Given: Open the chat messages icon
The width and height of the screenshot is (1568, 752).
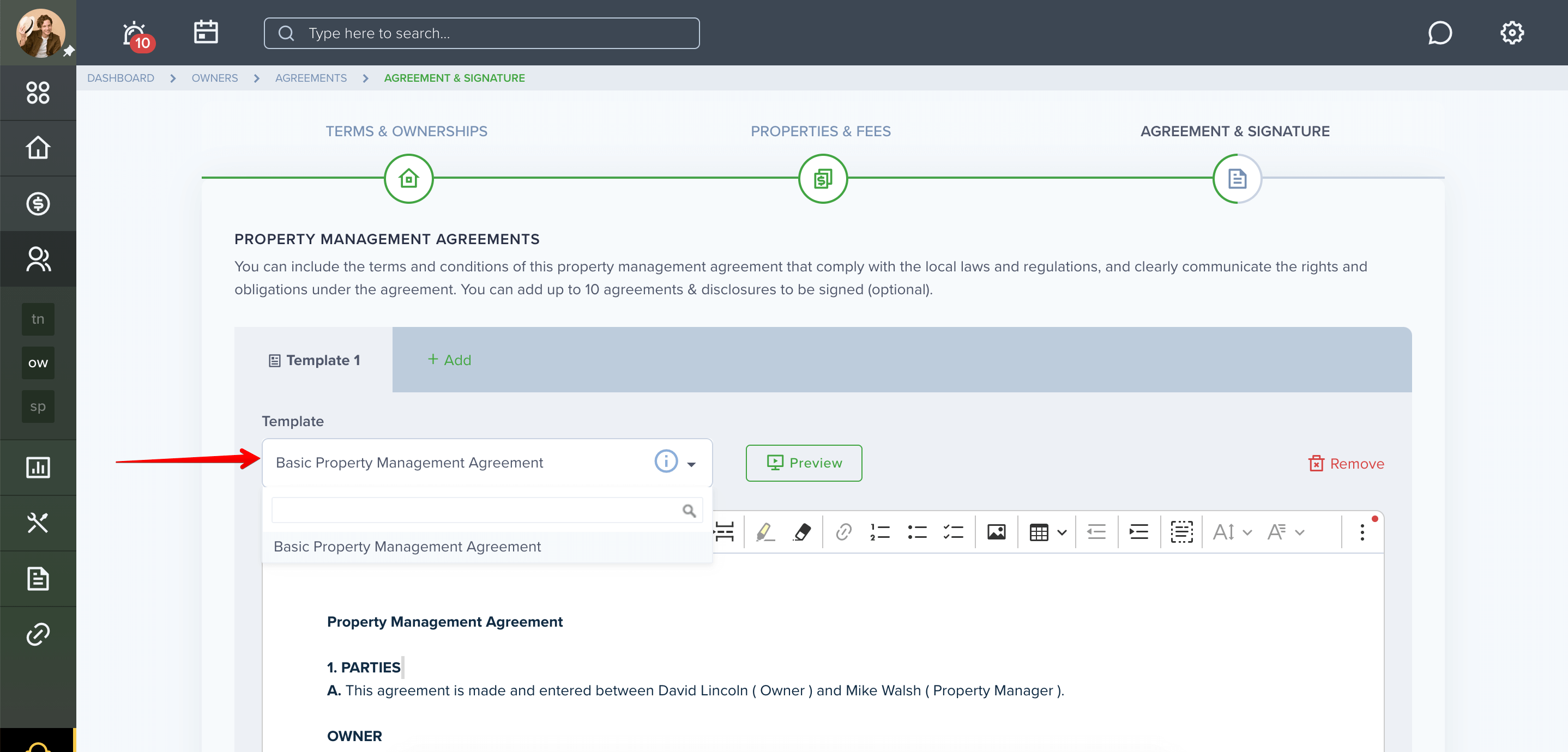Looking at the screenshot, I should click(x=1439, y=33).
